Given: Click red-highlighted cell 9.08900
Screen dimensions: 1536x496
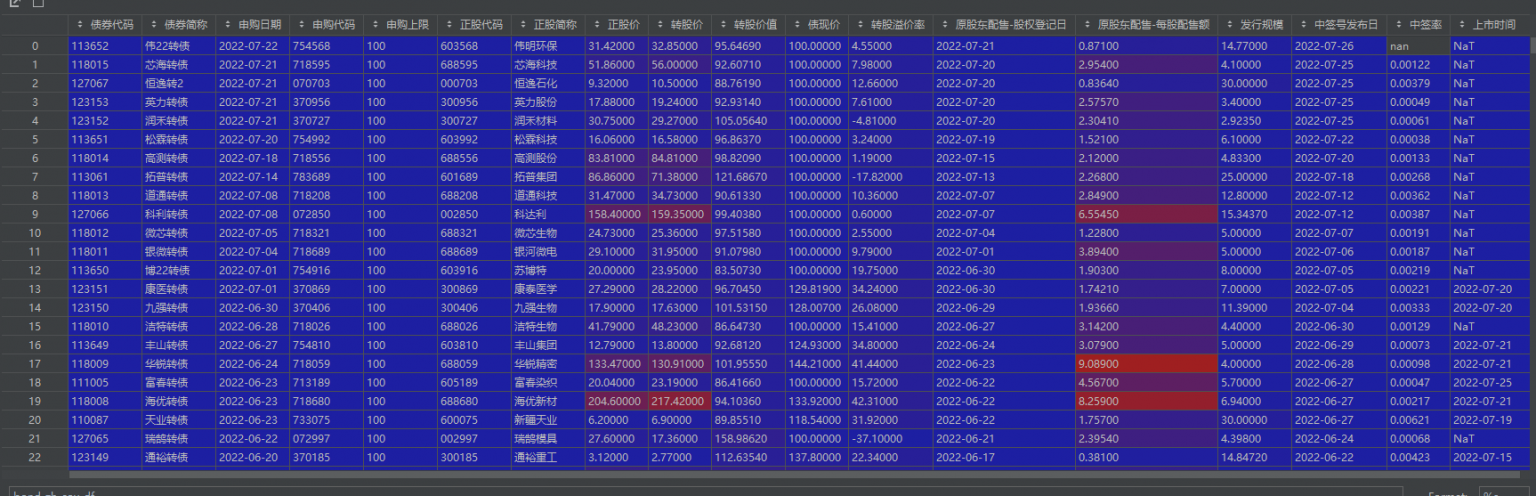Looking at the screenshot, I should point(1146,363).
